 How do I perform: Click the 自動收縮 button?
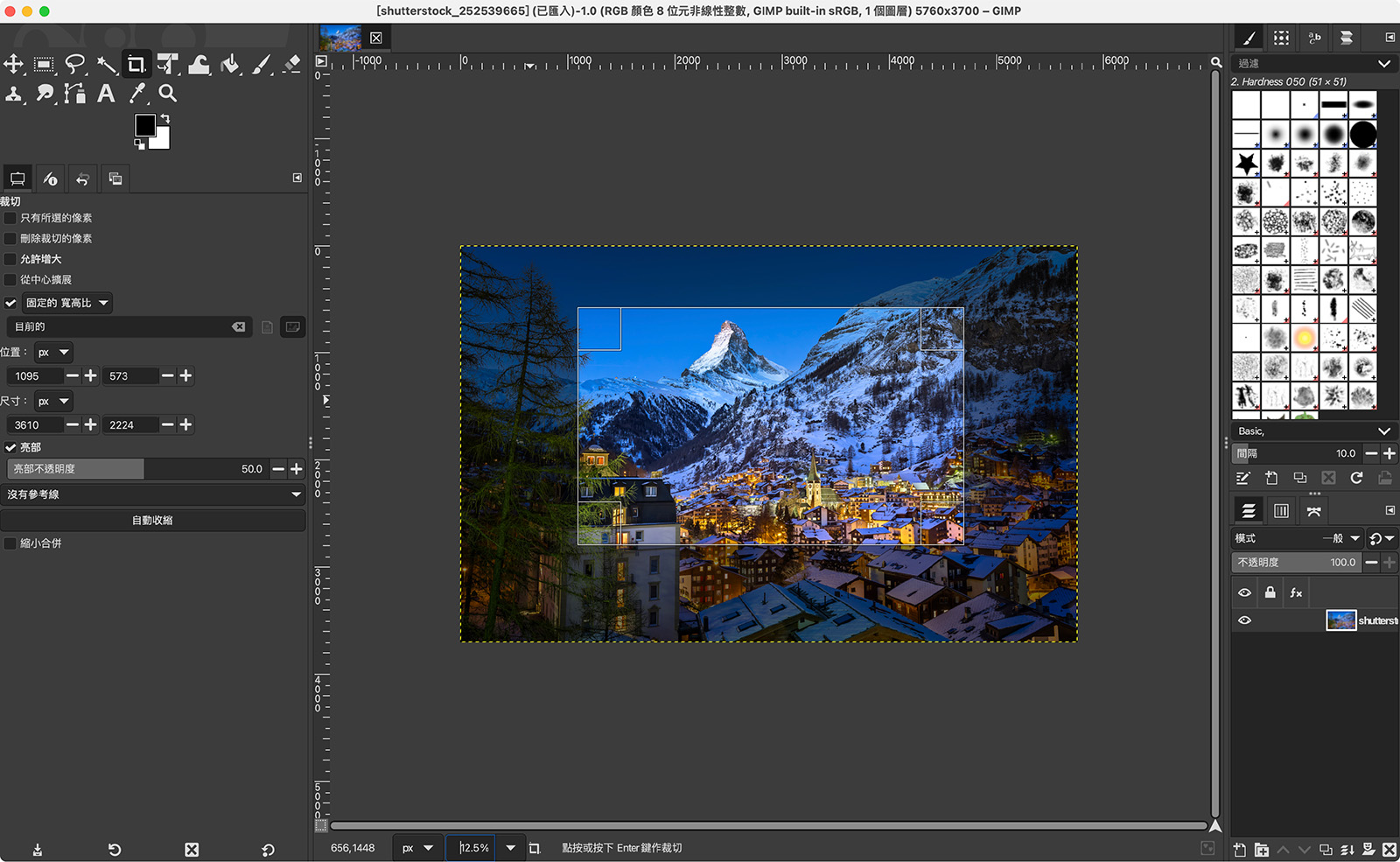click(x=153, y=520)
